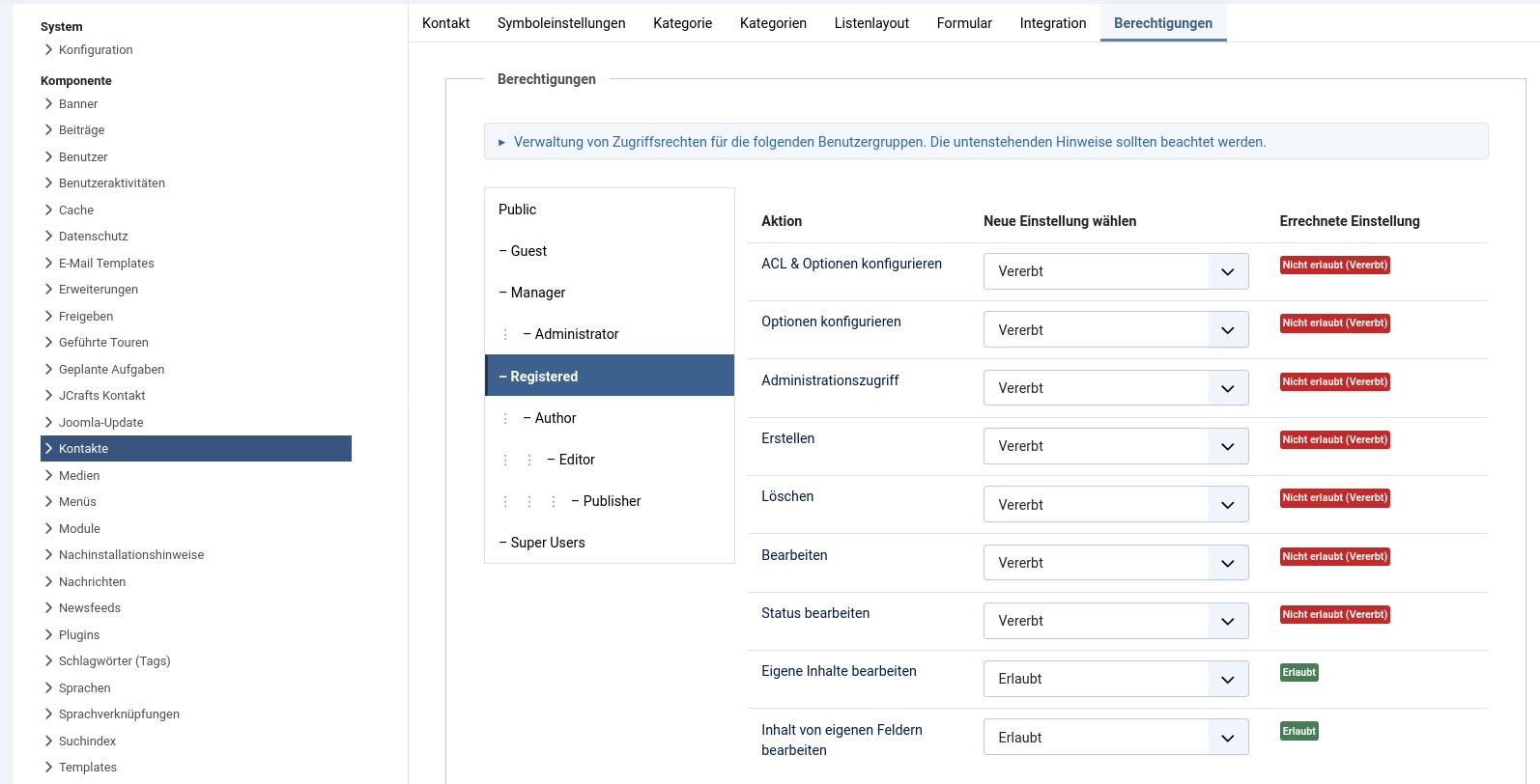Screen dimensions: 1540x784
Task: Click the green Erlaubt badge for Eigene Inhalte
Action: coord(1298,672)
